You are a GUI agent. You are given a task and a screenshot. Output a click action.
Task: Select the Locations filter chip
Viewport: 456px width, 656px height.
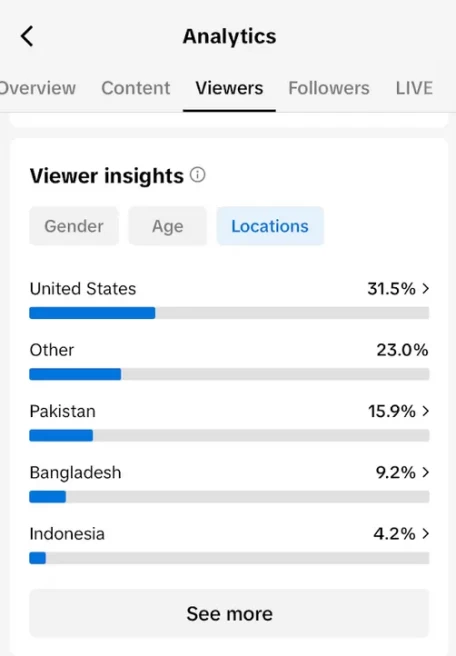click(270, 226)
